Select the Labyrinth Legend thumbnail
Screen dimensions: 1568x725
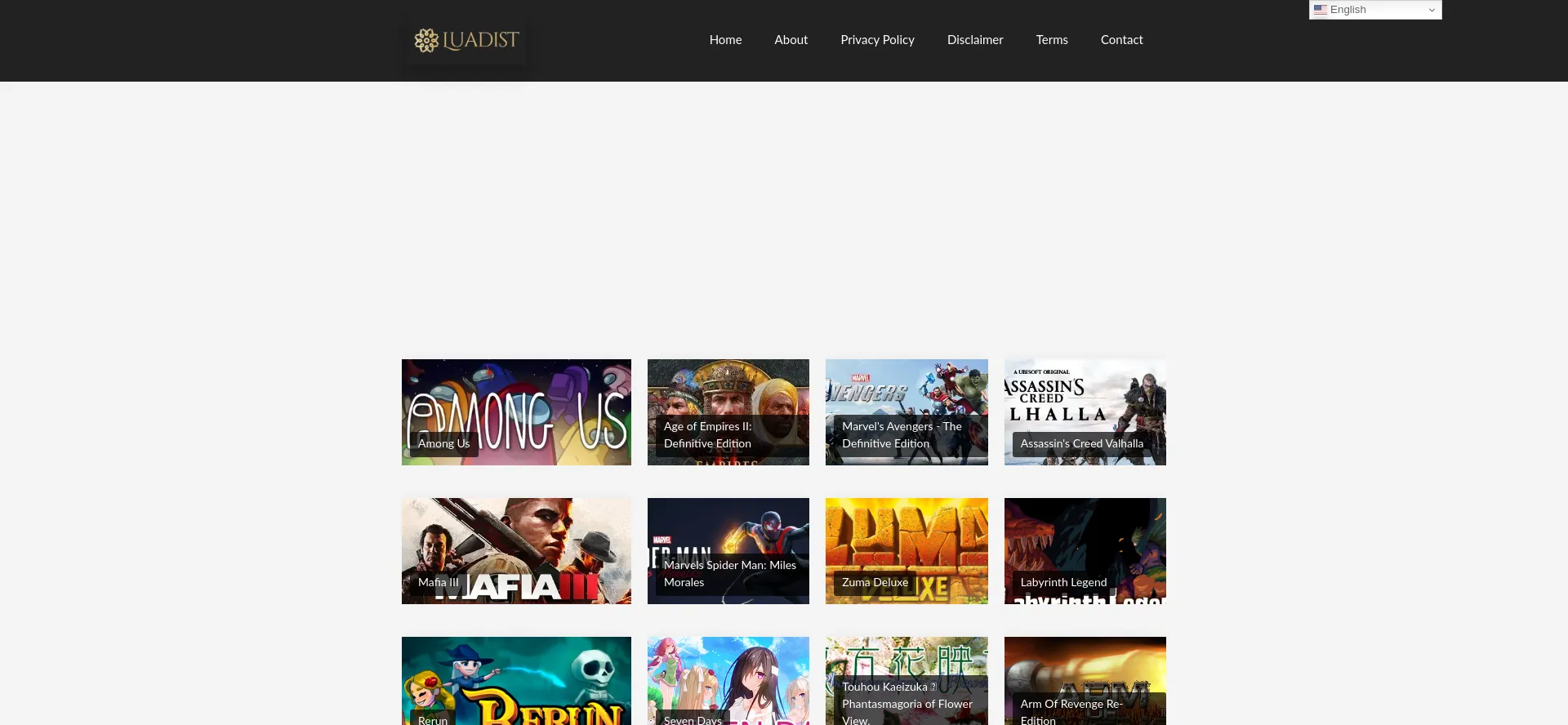[x=1085, y=551]
